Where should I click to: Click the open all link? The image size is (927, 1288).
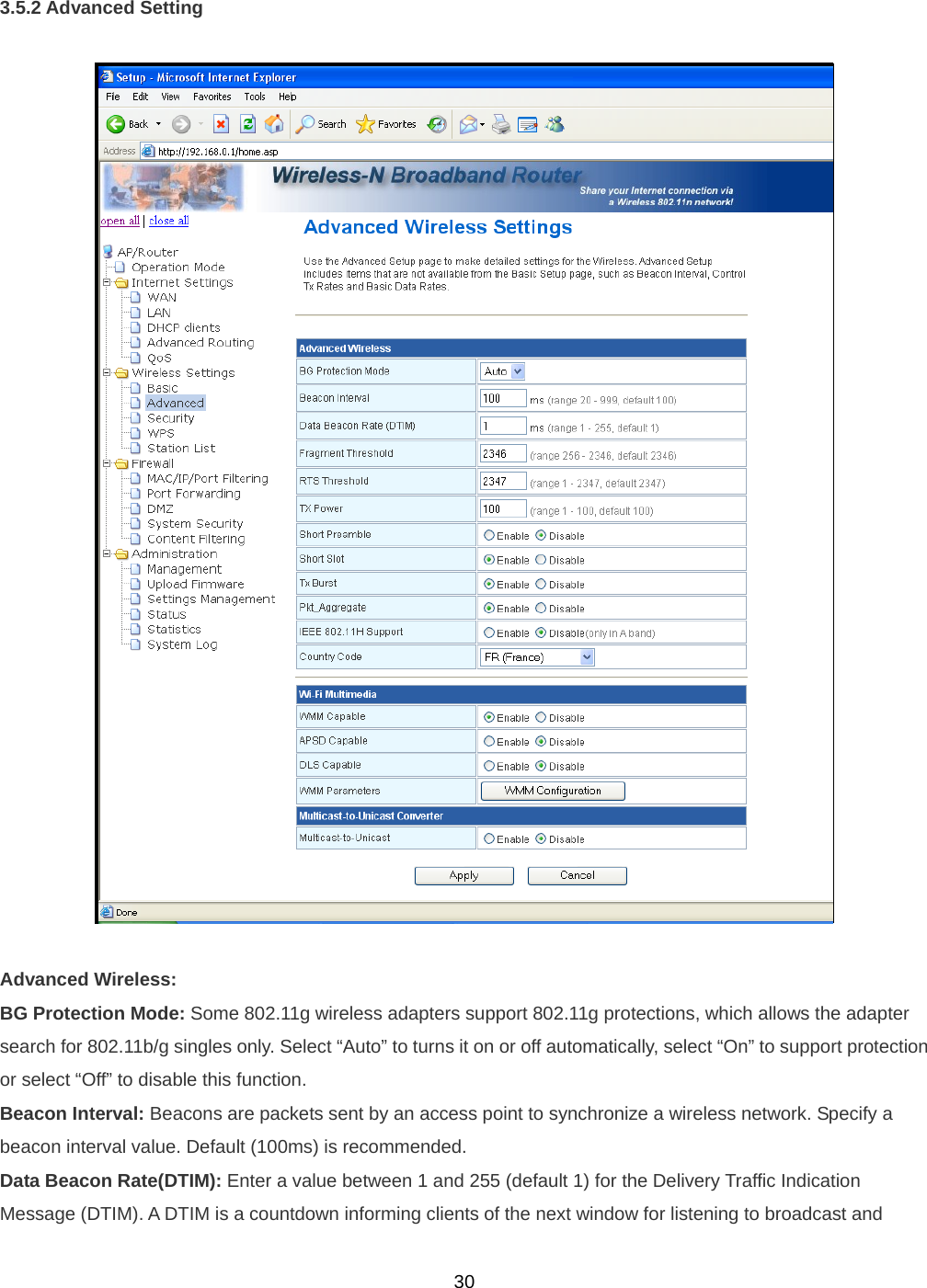tap(120, 221)
